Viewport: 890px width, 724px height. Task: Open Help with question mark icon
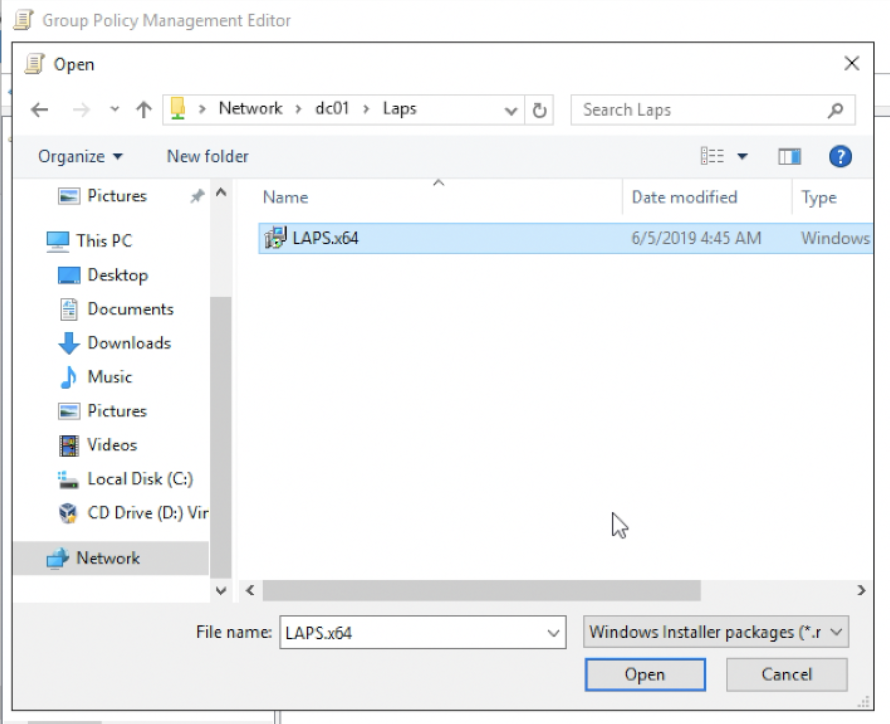tap(840, 156)
